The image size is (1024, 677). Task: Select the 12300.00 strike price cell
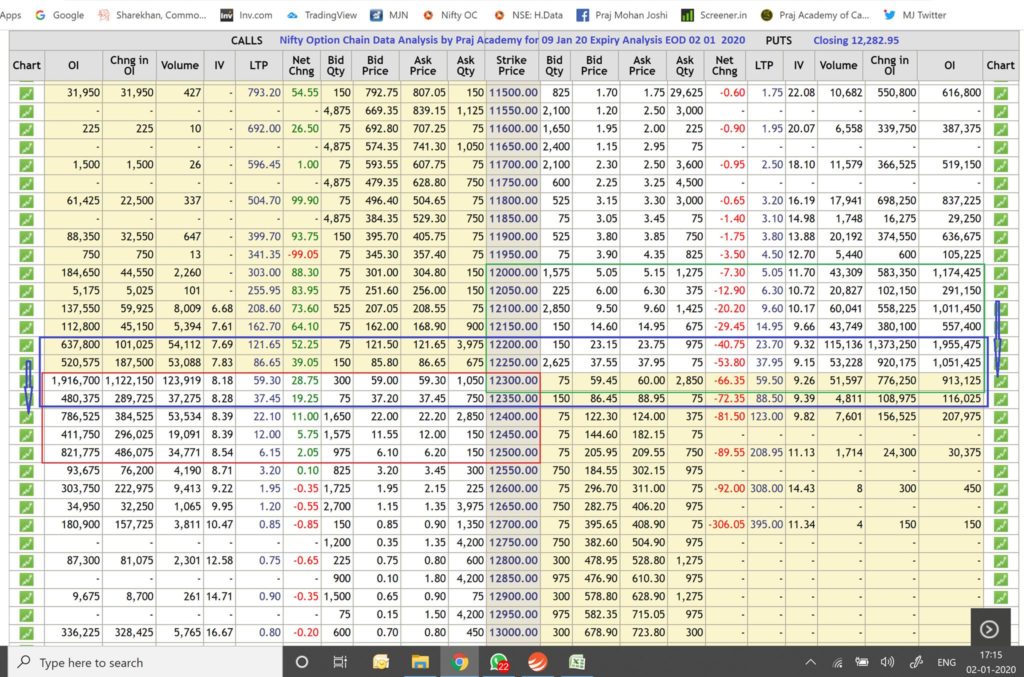511,380
